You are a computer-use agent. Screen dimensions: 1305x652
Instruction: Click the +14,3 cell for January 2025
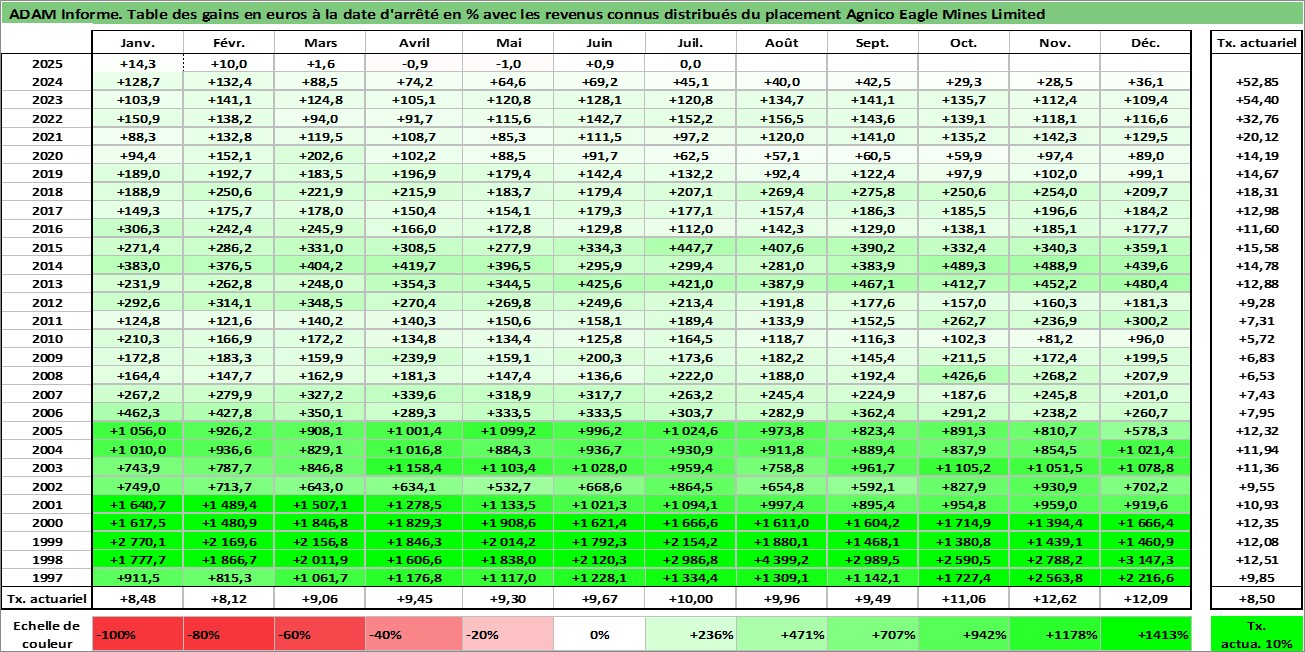coord(137,63)
